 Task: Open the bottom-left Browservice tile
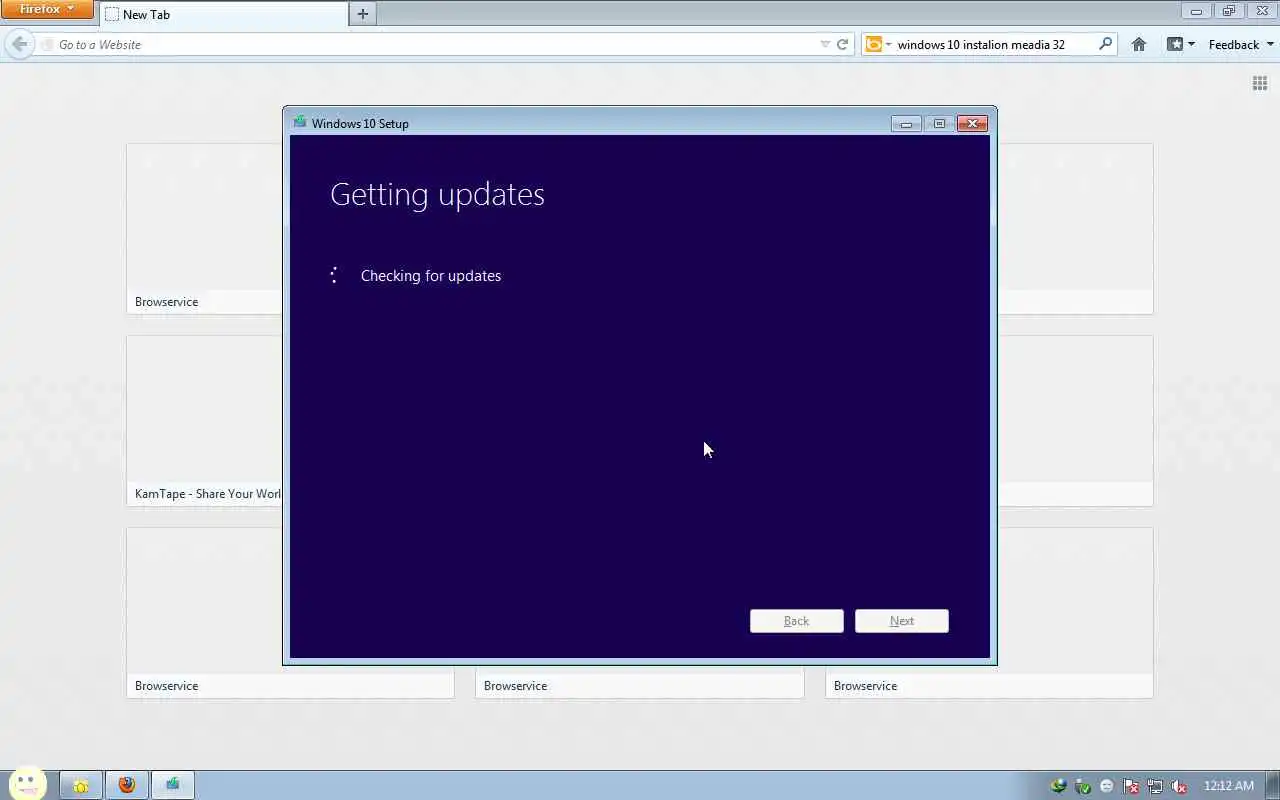point(290,612)
